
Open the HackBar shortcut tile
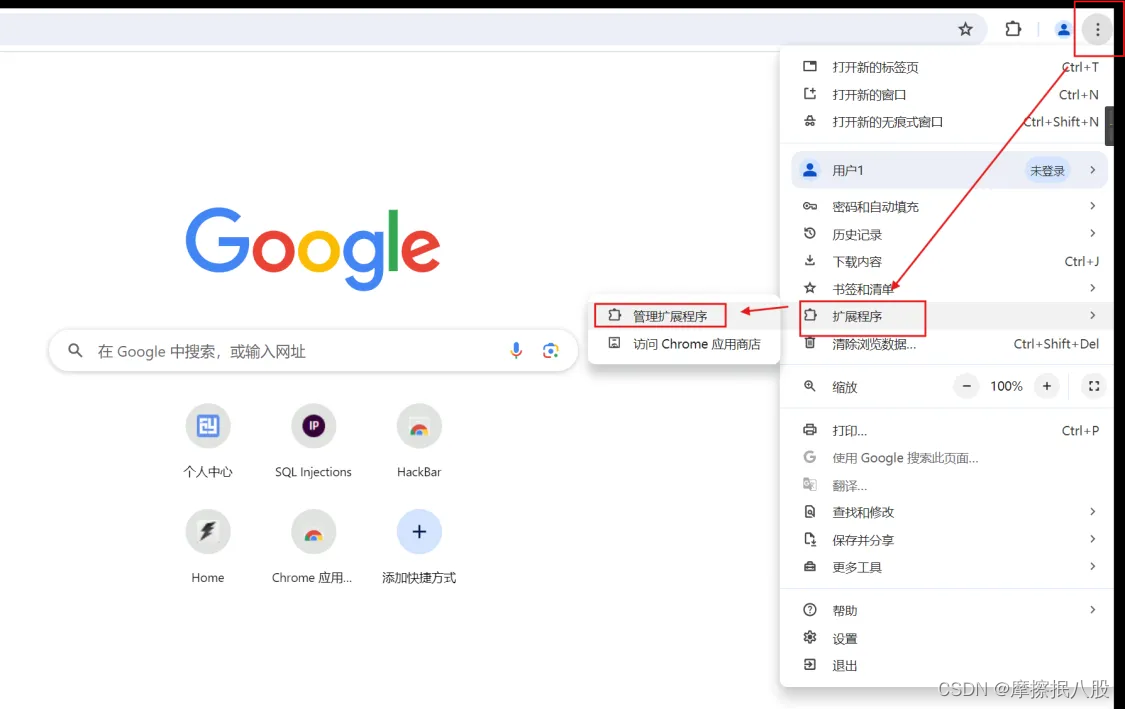point(419,441)
